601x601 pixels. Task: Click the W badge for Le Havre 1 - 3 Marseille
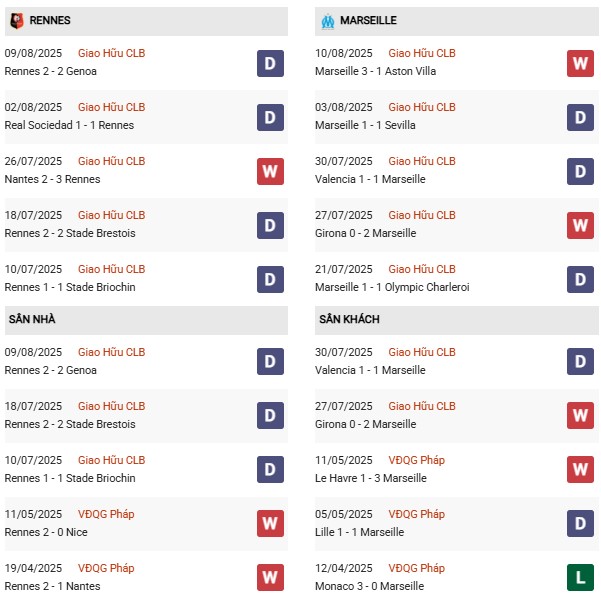pos(581,470)
